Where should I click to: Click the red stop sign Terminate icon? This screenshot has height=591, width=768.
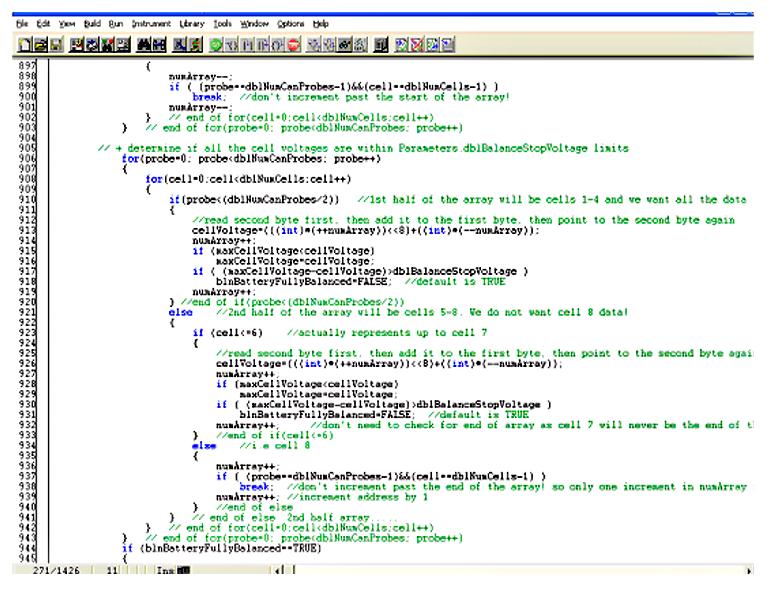pos(293,45)
